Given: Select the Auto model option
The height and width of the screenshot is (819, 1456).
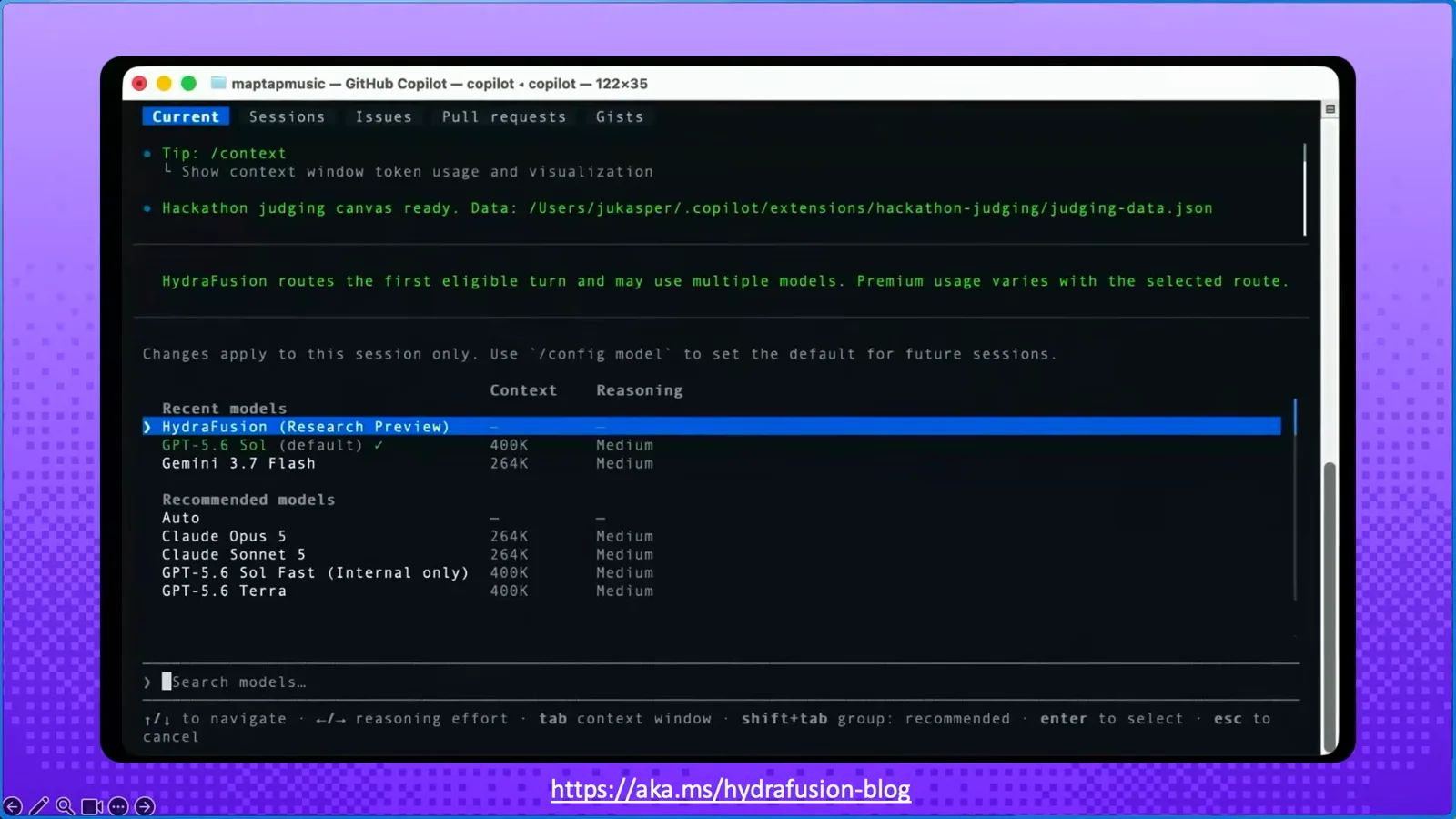Looking at the screenshot, I should [180, 518].
